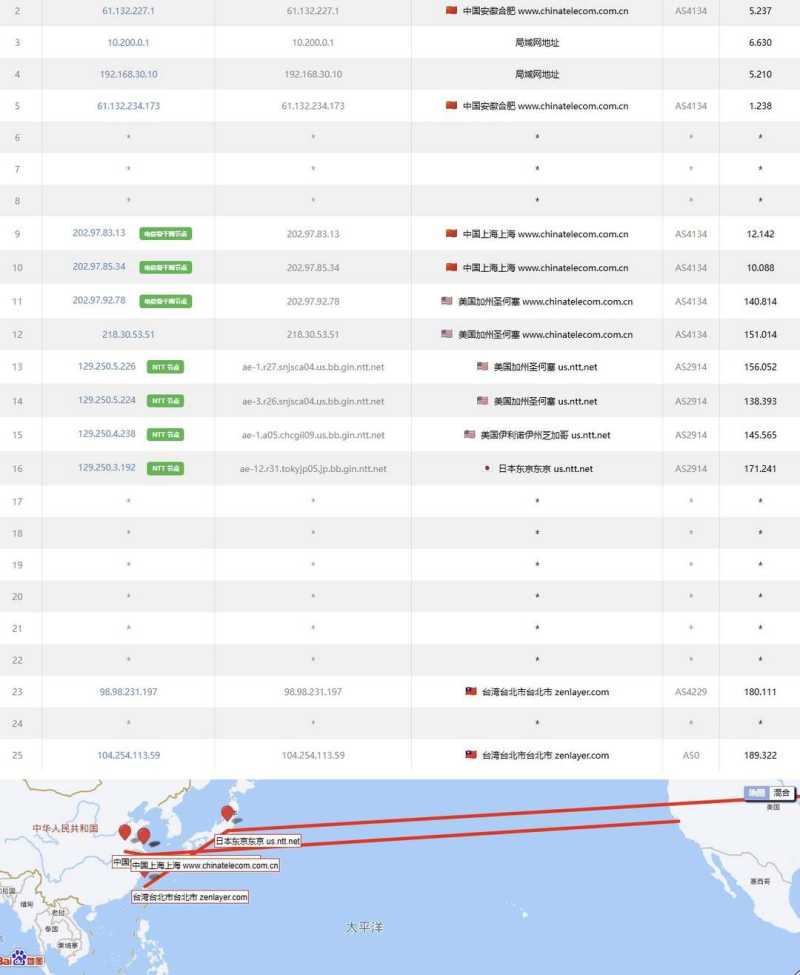This screenshot has width=800, height=975.
Task: Click the China flag icon on hop 10
Action: point(450,268)
